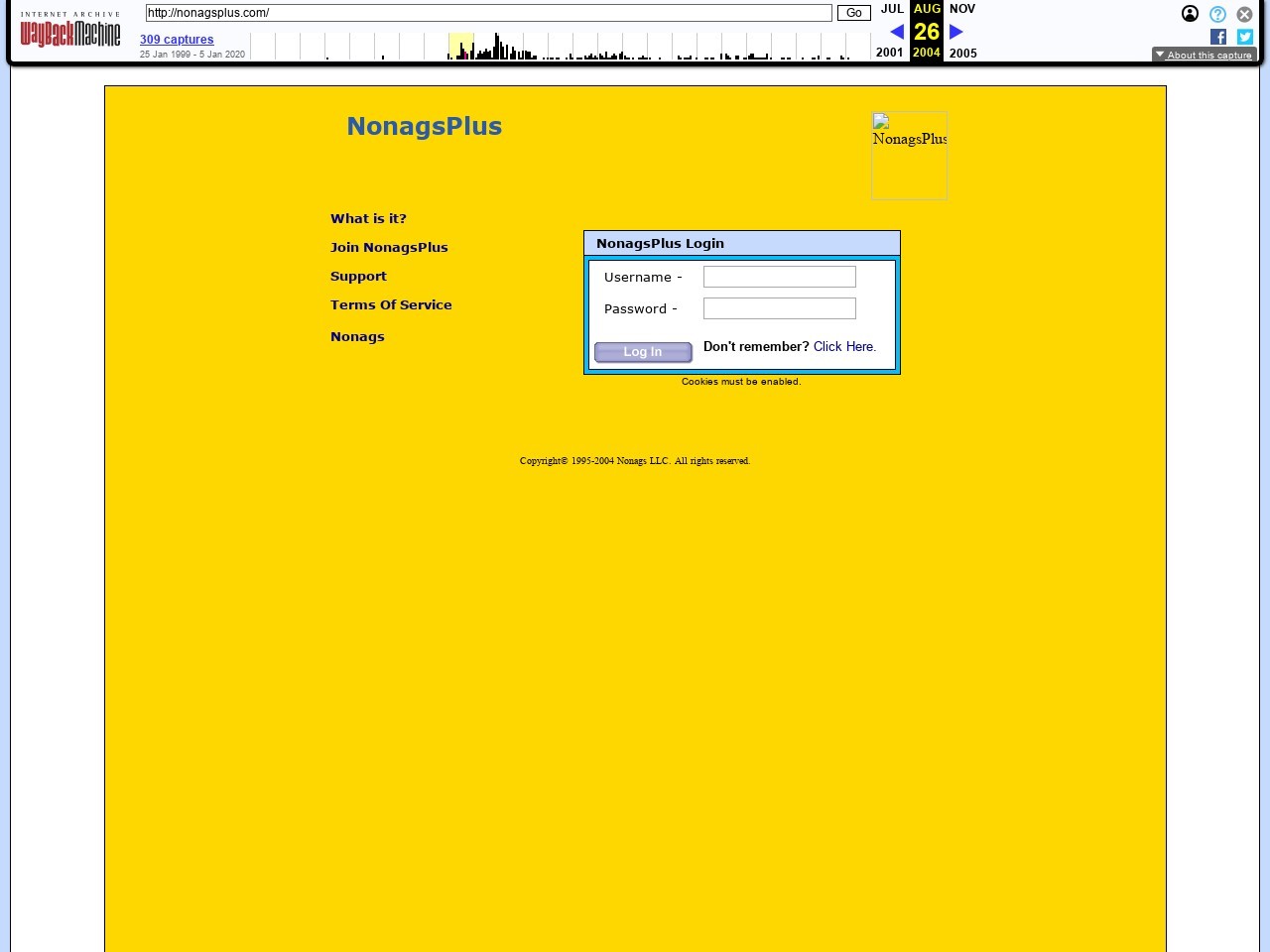Share capture on Twitter
Viewport: 1270px width, 952px height.
pos(1245,37)
